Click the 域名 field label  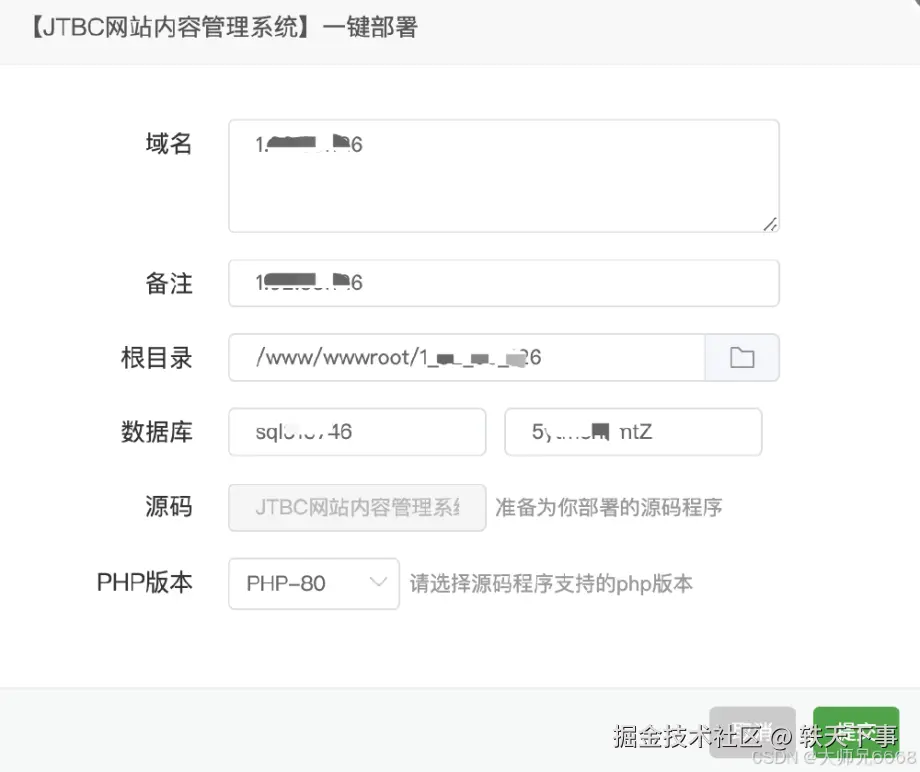coord(169,144)
